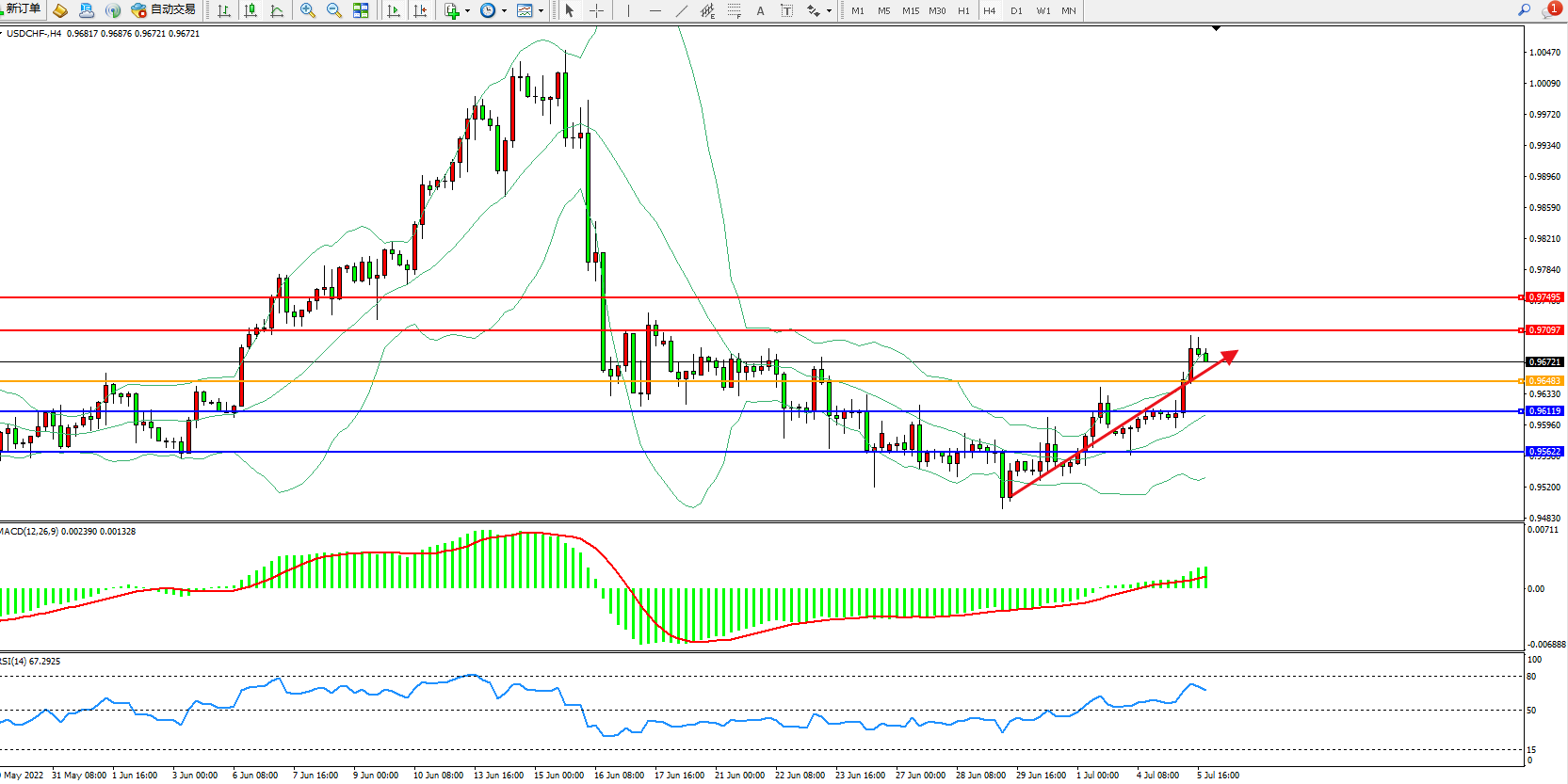
Task: Switch chart to candlestick mode
Action: [251, 11]
